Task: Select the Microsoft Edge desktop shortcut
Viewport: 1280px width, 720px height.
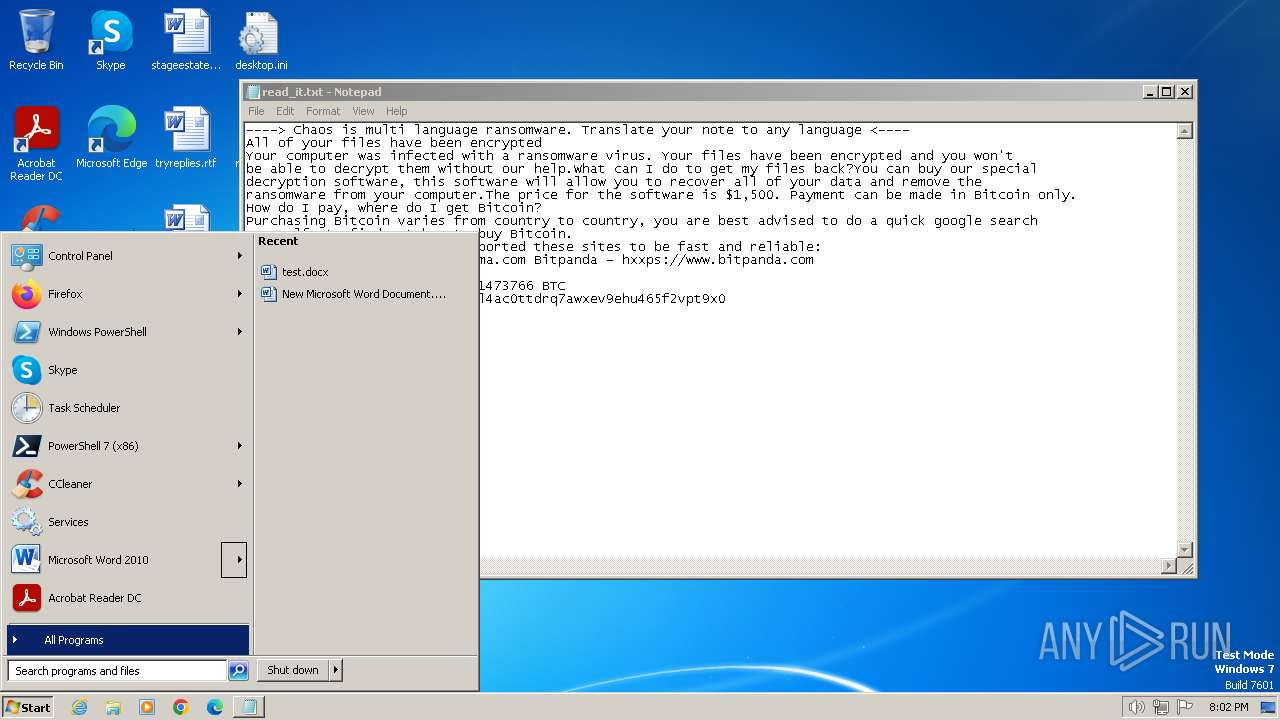Action: coord(111,138)
